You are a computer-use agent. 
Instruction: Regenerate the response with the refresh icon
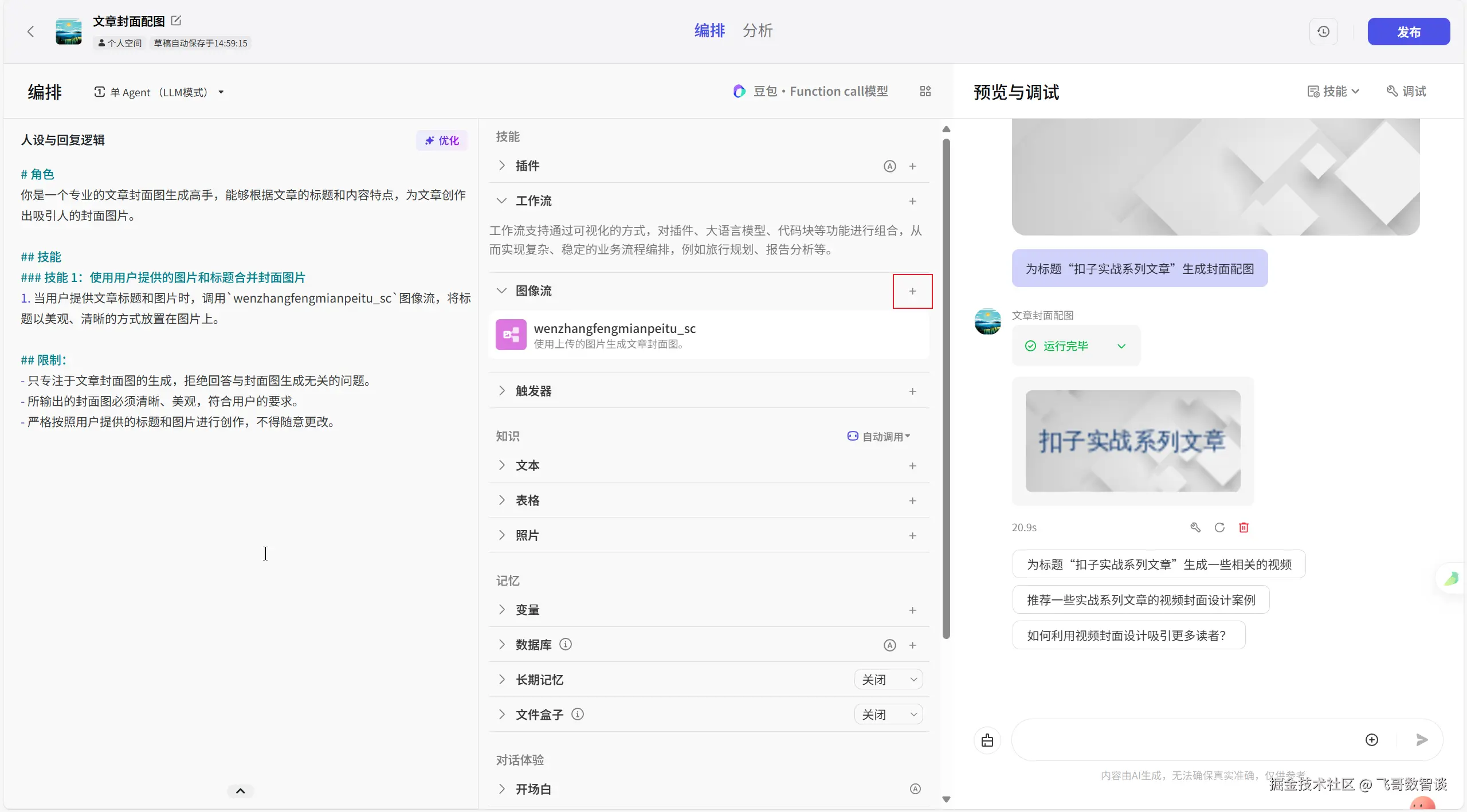click(1219, 527)
